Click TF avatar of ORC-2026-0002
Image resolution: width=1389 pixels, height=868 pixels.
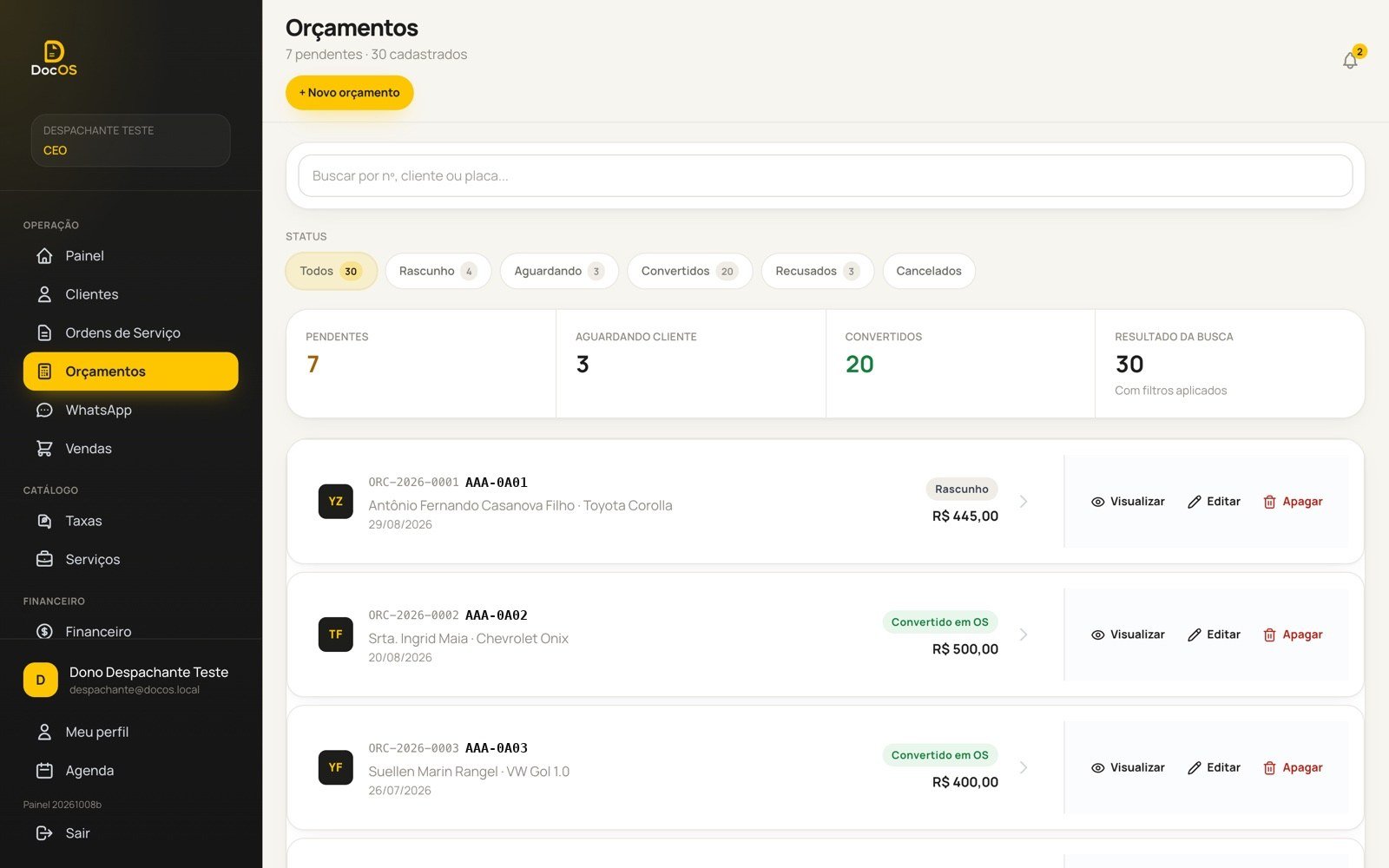(336, 635)
